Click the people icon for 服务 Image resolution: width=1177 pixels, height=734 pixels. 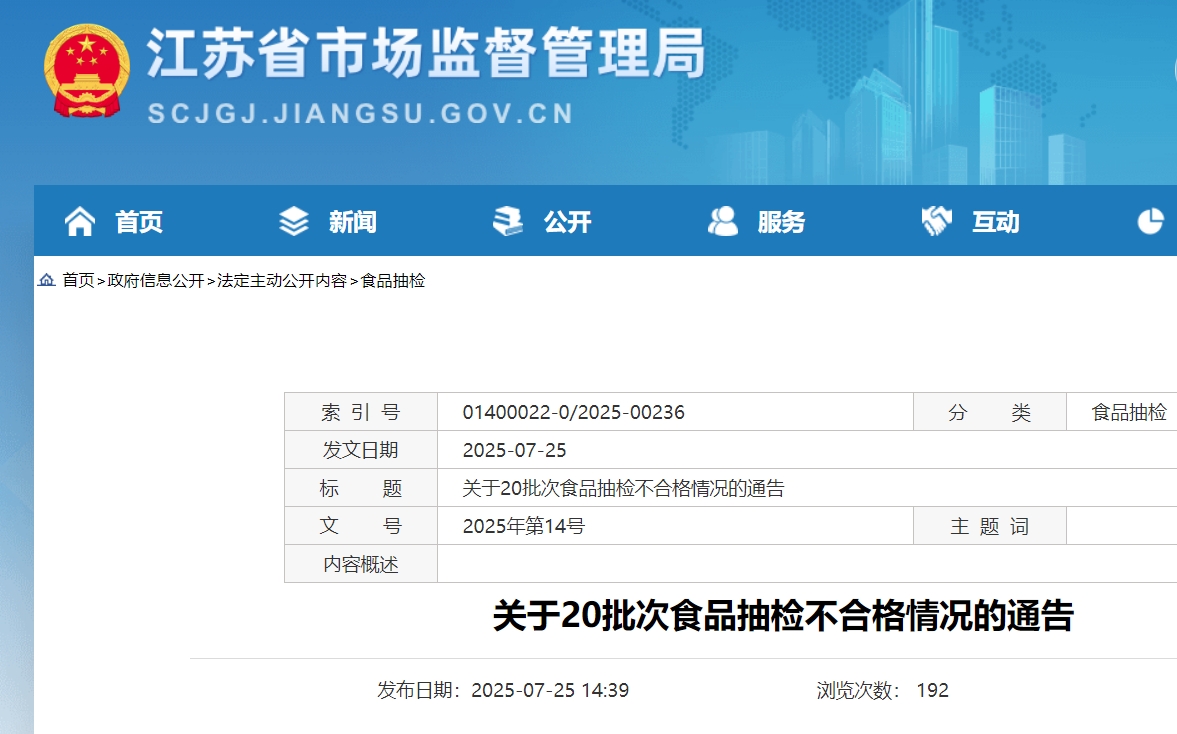tap(723, 222)
